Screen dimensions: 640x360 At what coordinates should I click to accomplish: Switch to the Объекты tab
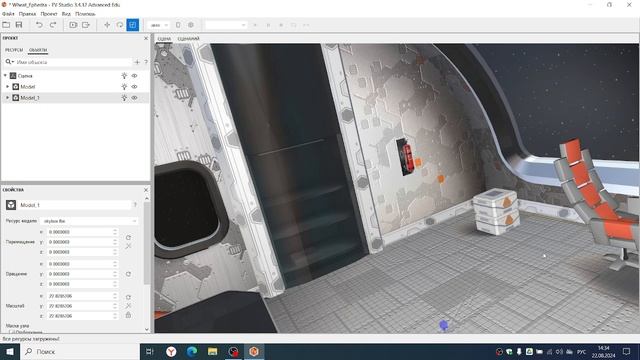38,50
